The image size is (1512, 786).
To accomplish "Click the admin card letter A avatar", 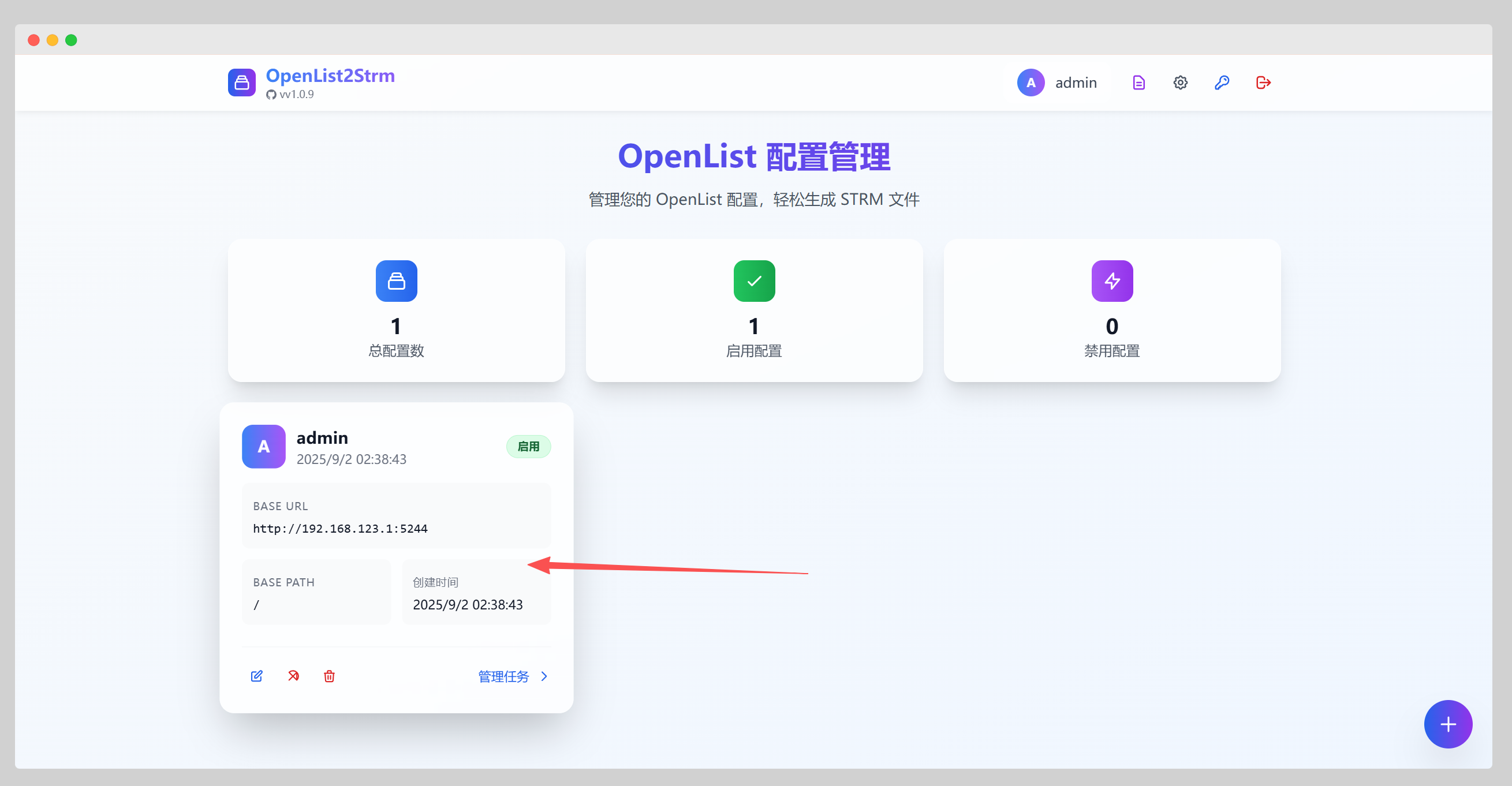I will [263, 446].
